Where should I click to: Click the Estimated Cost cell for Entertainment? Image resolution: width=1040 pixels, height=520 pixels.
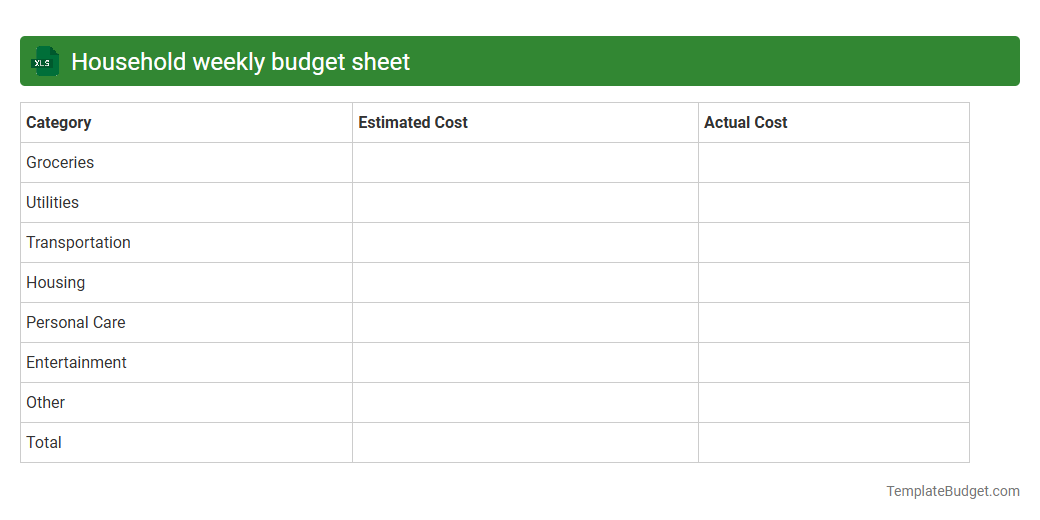click(525, 362)
